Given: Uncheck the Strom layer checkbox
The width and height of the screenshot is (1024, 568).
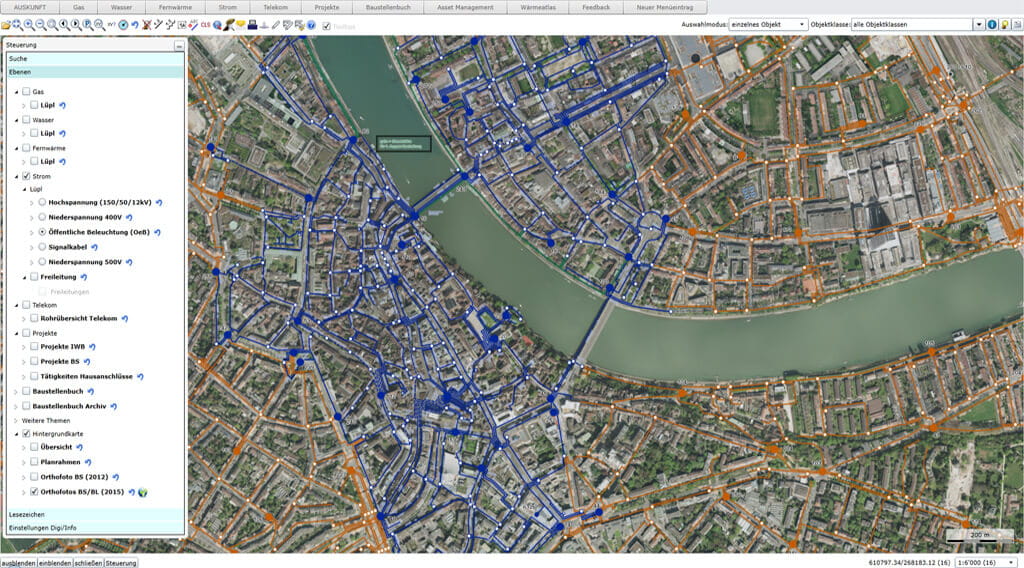Looking at the screenshot, I should (26, 176).
